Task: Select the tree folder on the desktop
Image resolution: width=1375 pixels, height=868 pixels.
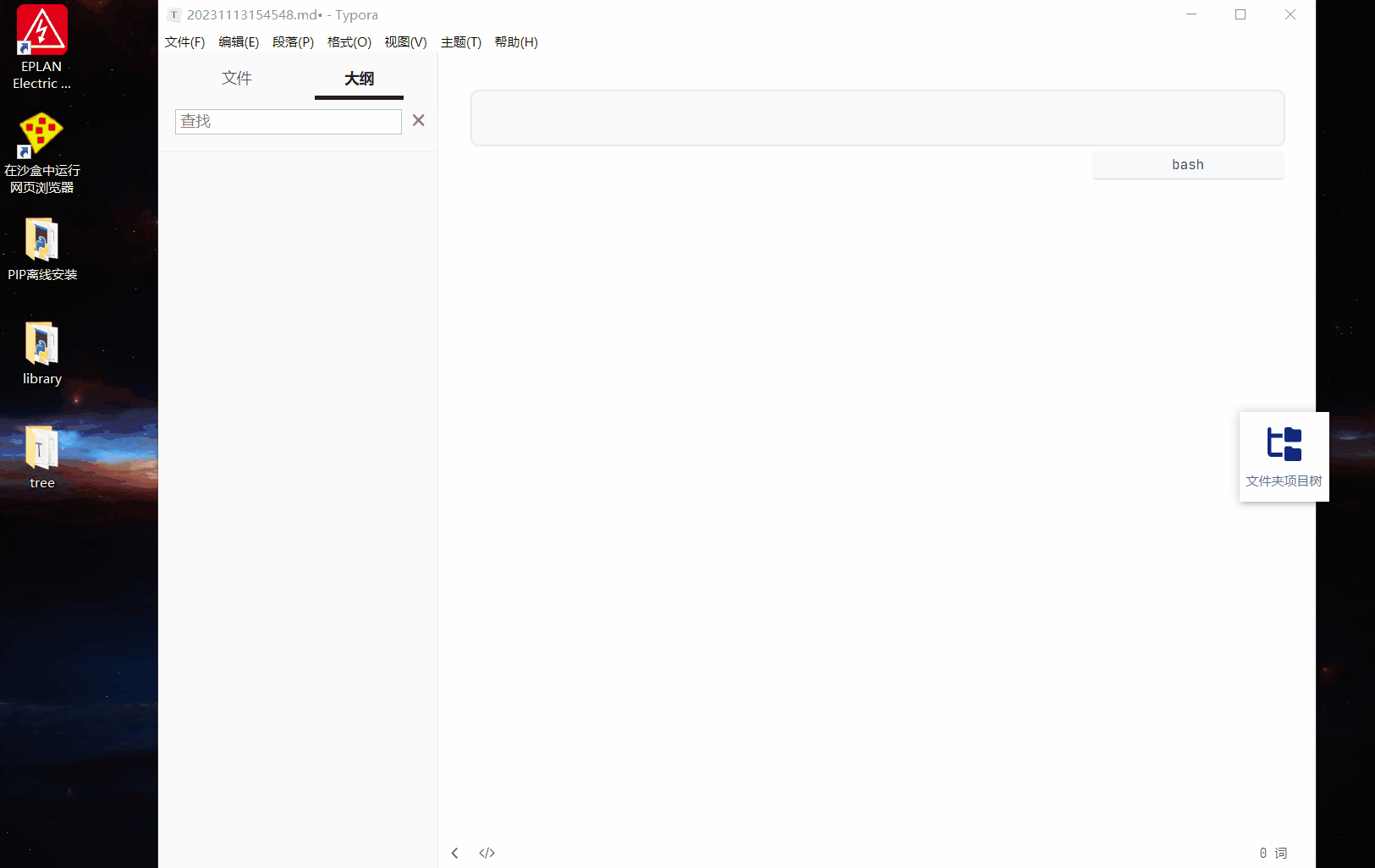Action: coord(41,458)
